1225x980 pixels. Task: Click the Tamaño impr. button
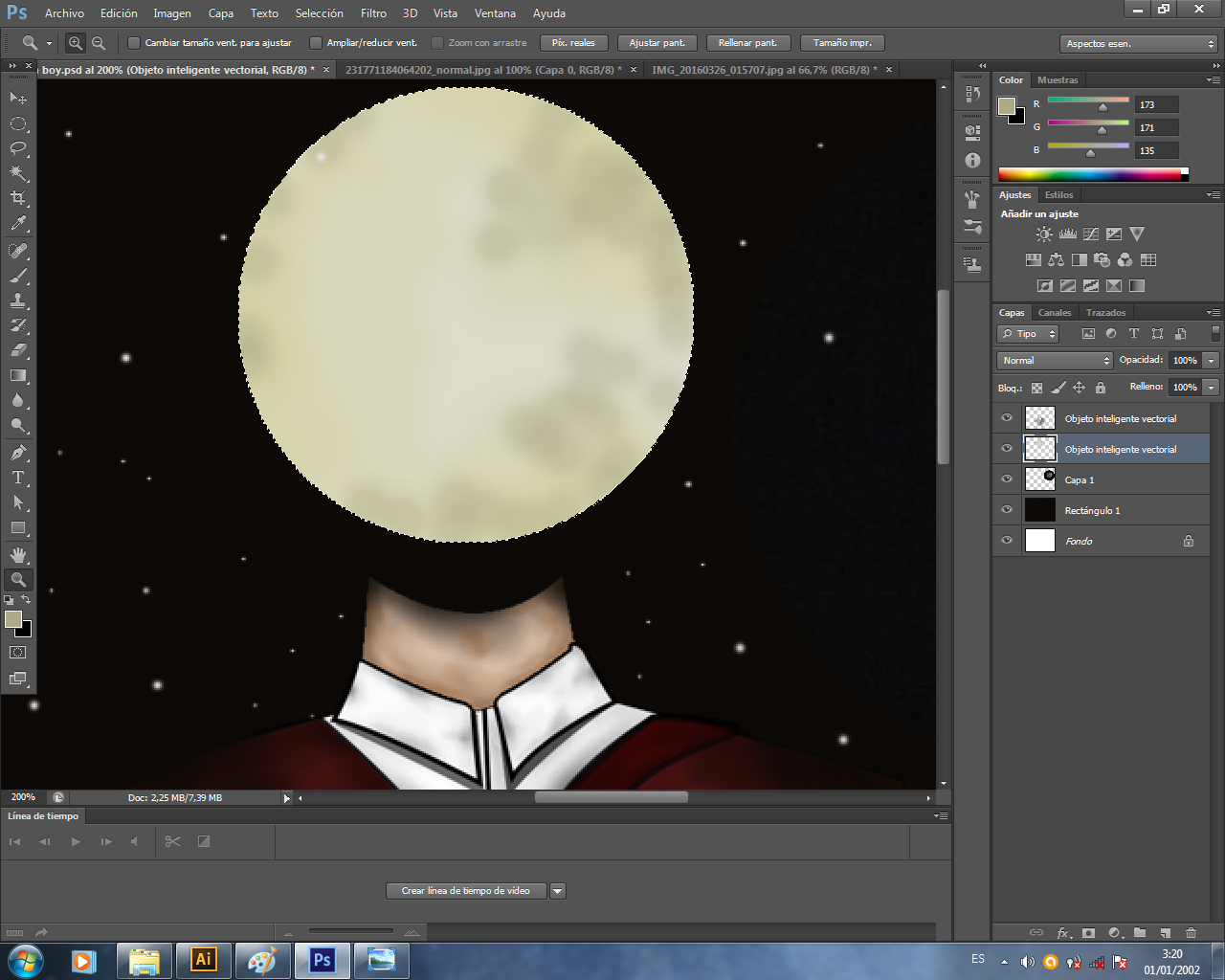click(x=842, y=43)
